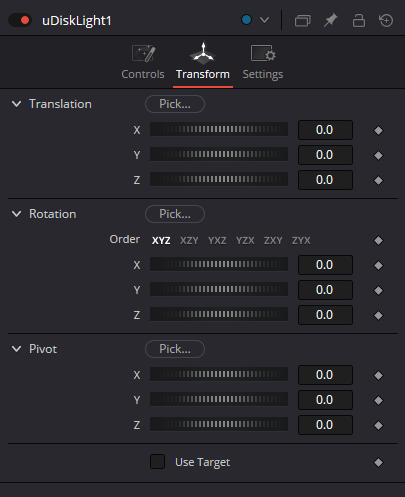The image size is (405, 497).
Task: Select ZYX rotation order
Action: click(x=301, y=240)
